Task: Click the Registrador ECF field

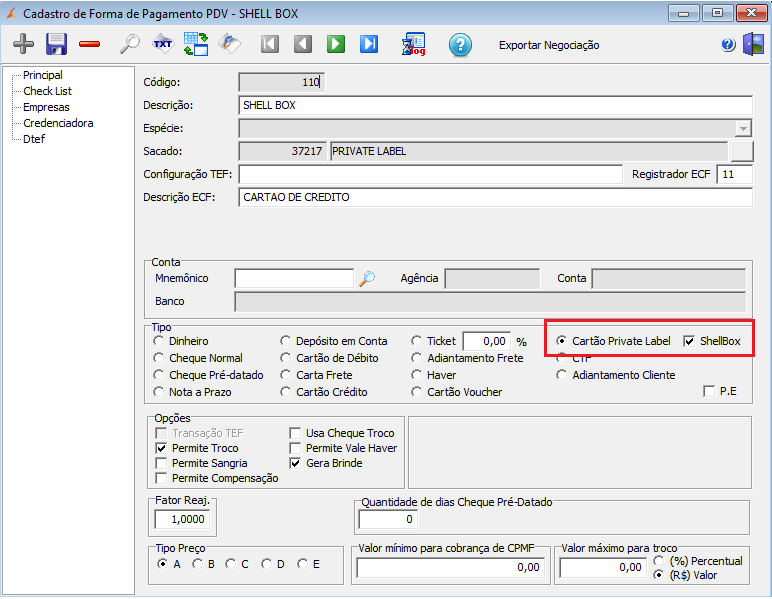Action: click(735, 174)
